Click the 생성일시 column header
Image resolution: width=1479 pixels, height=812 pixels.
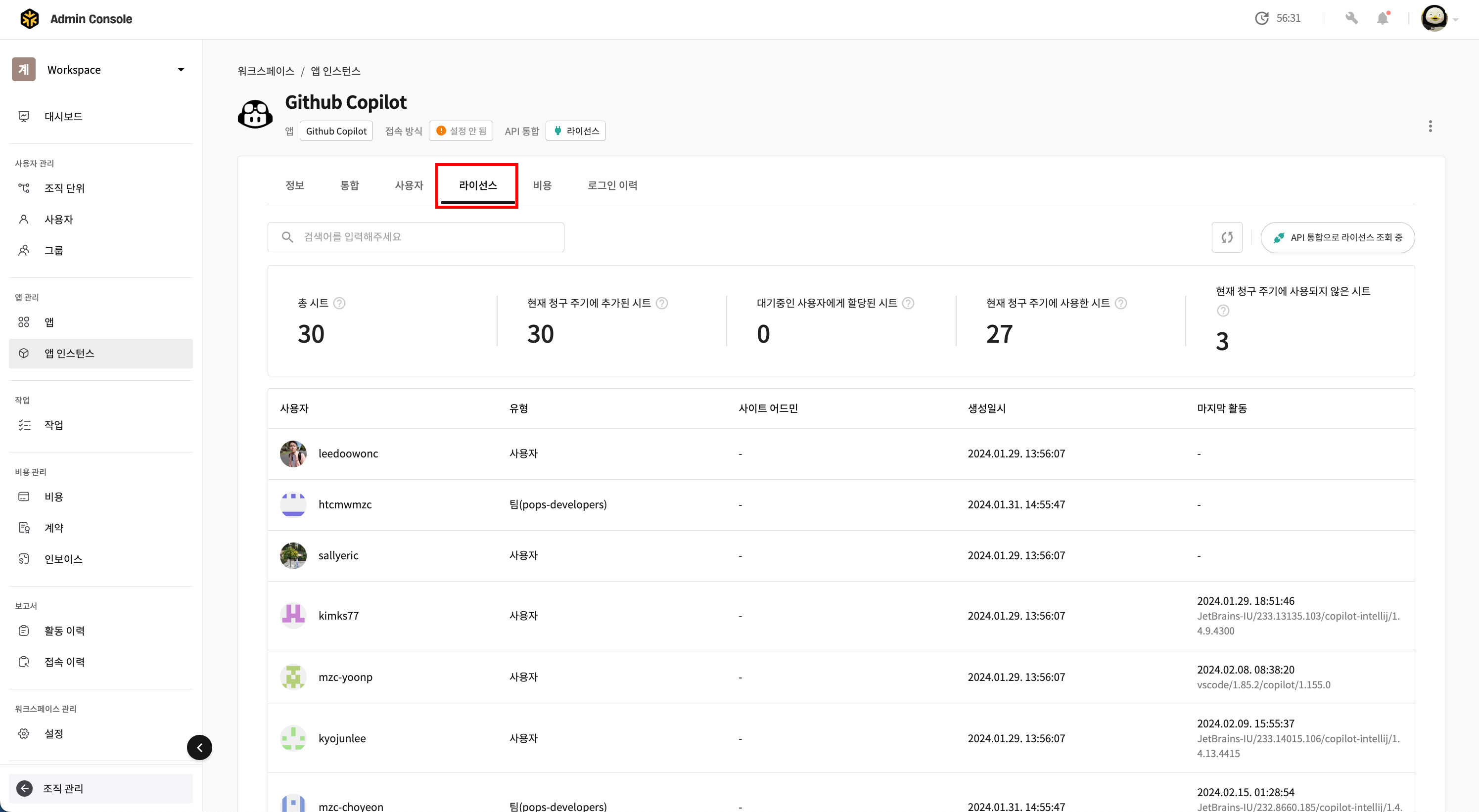986,408
